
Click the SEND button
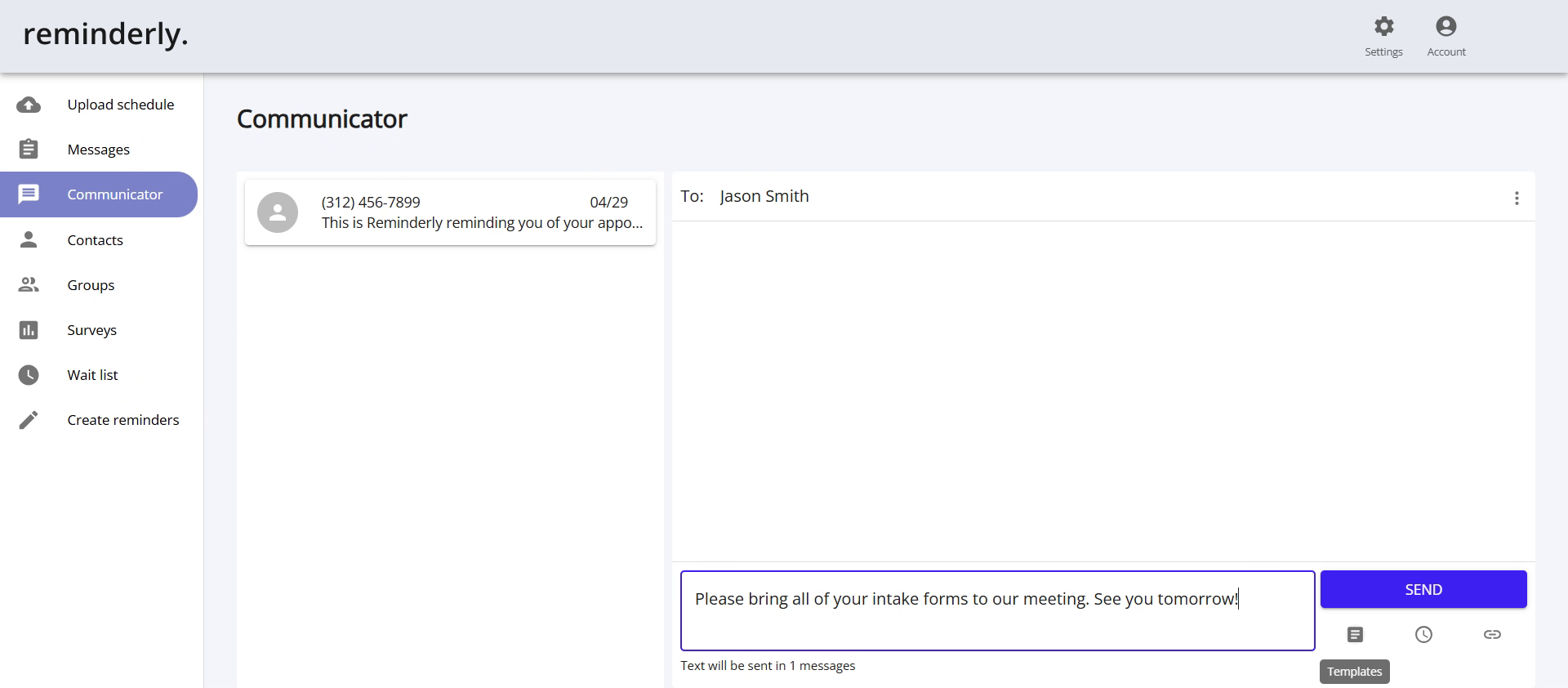tap(1423, 589)
